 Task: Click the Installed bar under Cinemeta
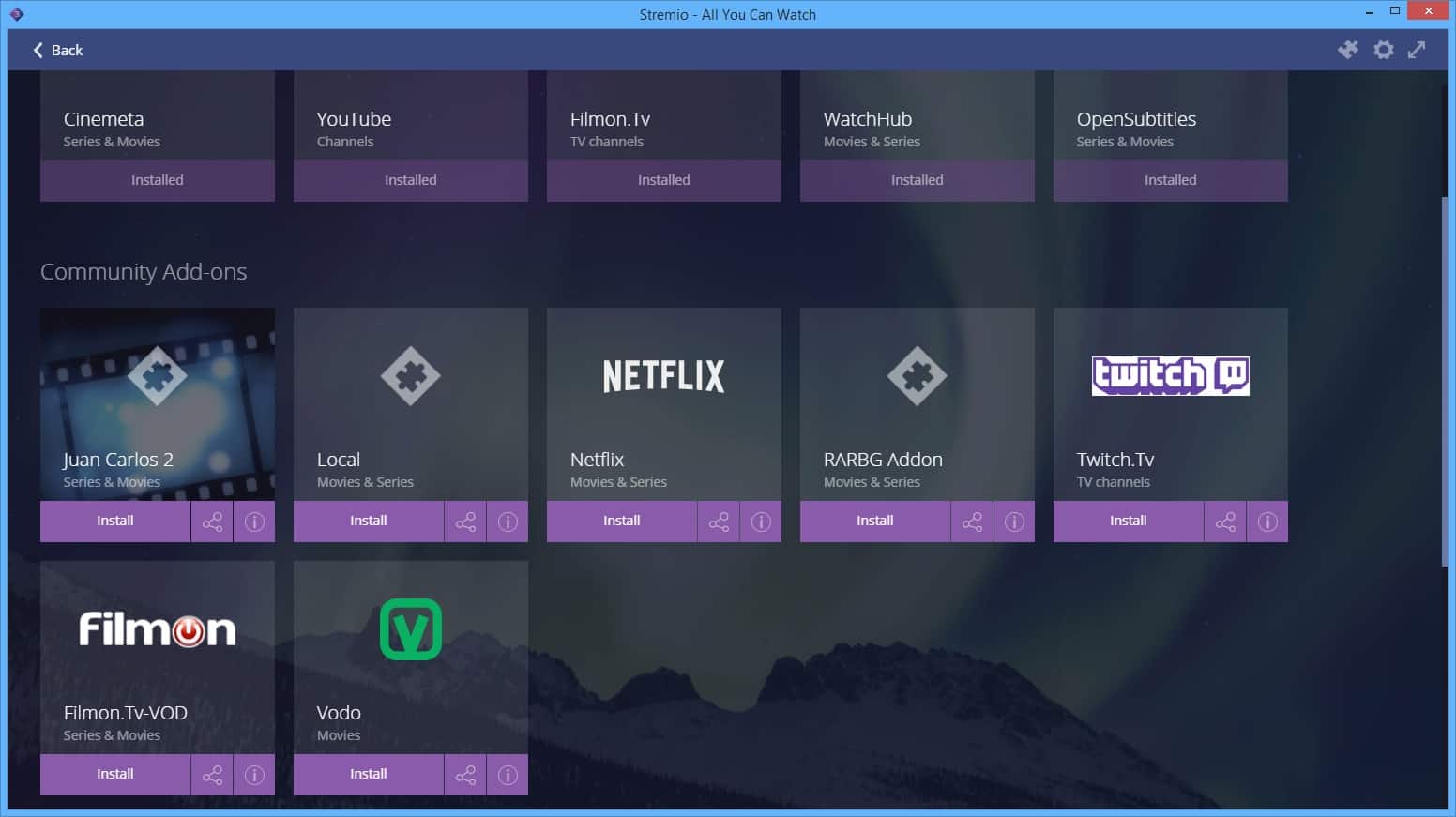coord(158,180)
